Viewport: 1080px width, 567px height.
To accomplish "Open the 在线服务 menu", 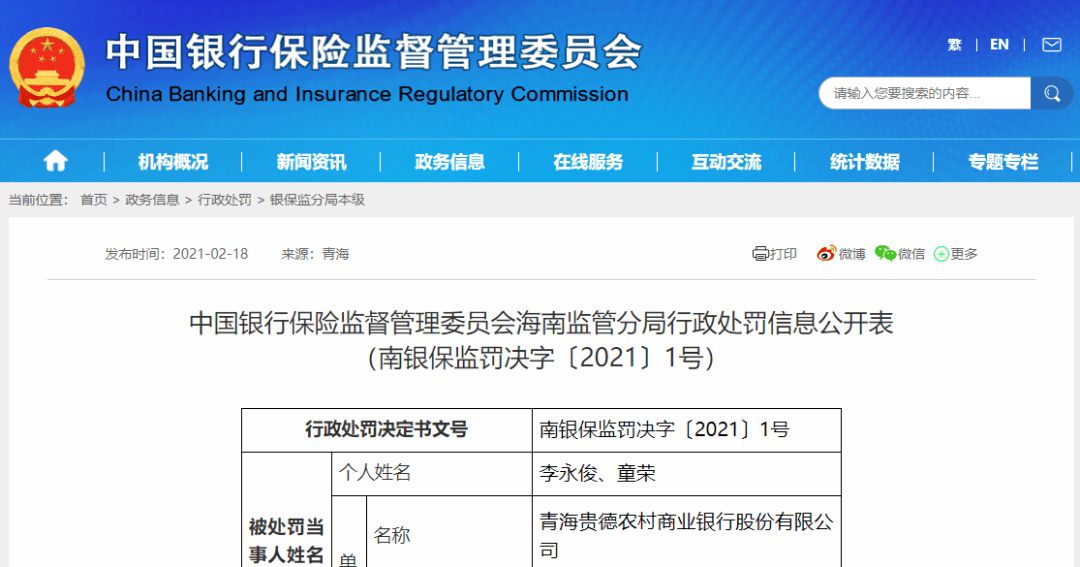I will pyautogui.click(x=588, y=162).
